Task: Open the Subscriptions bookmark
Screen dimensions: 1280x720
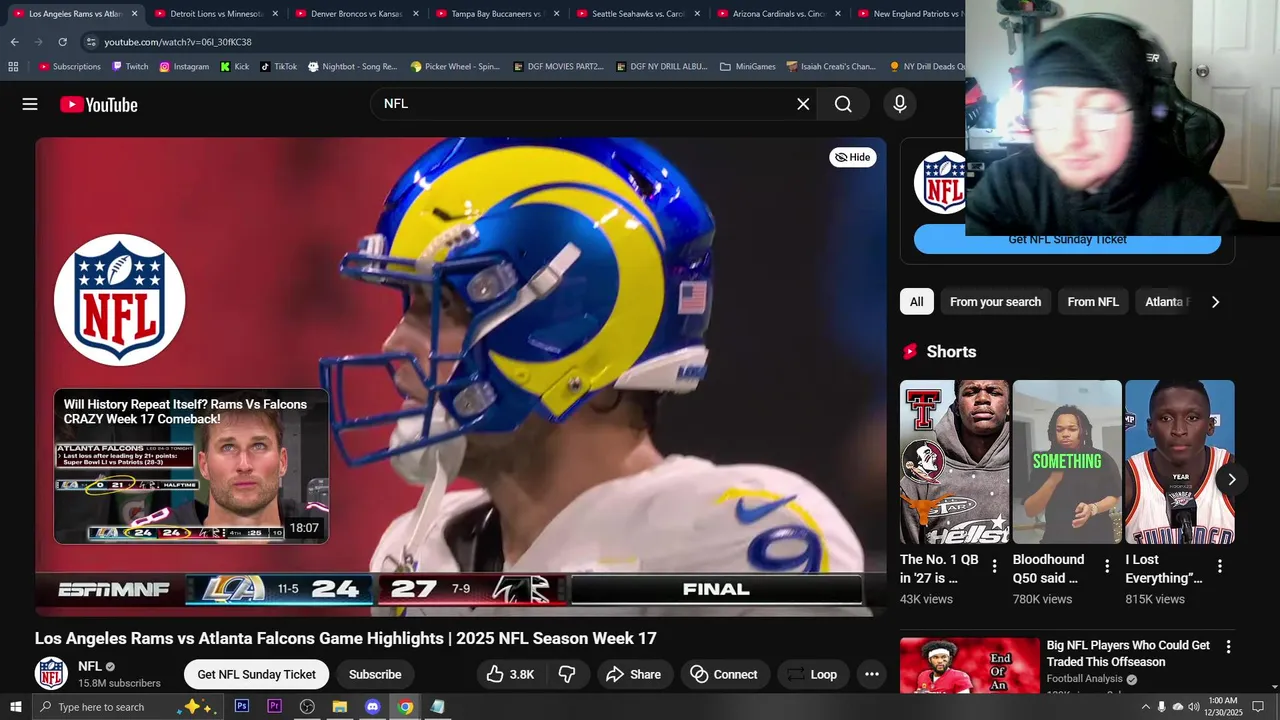Action: (x=70, y=66)
